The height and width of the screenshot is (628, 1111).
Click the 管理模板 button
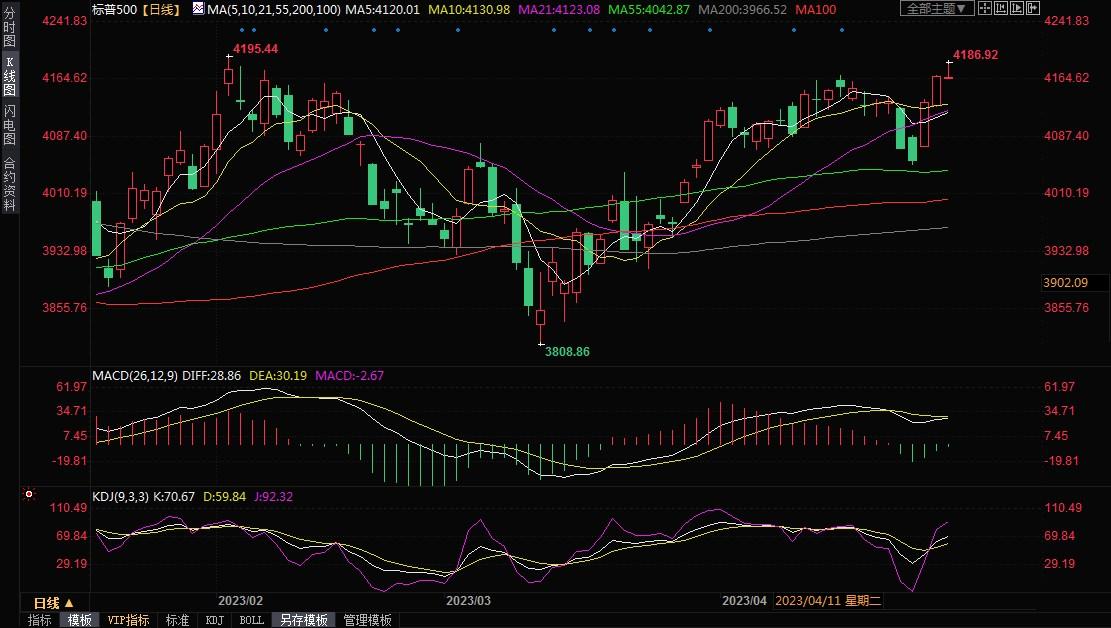[x=368, y=620]
